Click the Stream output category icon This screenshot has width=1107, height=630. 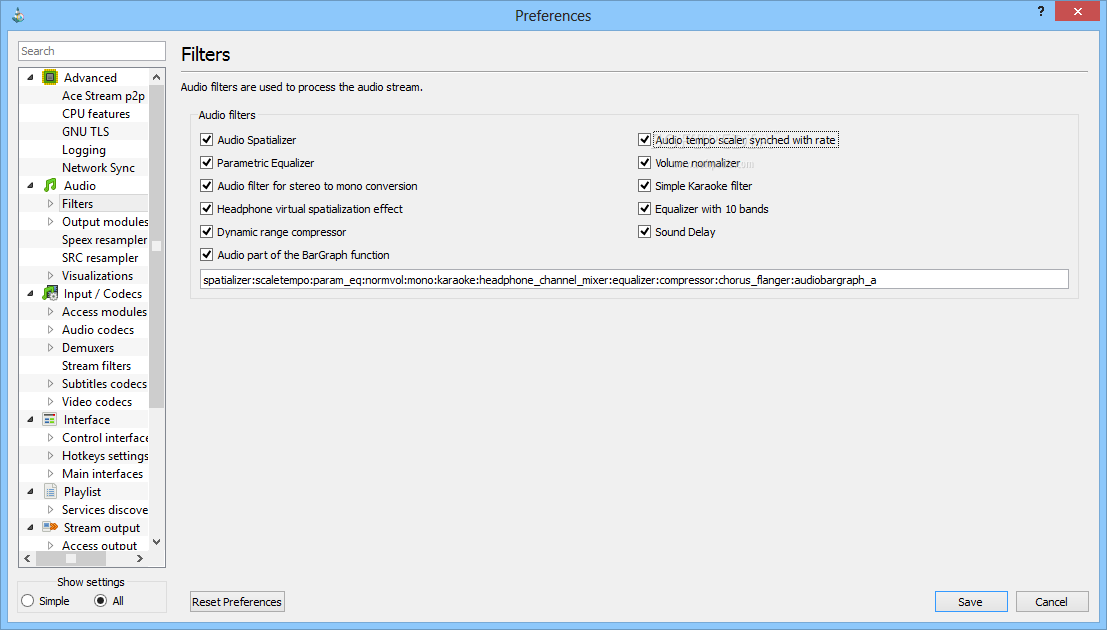click(x=50, y=528)
